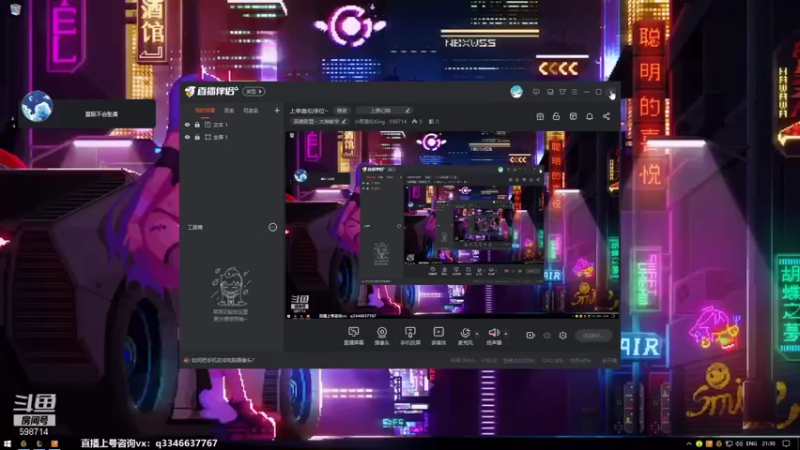Open gift box icon in info bar
This screenshot has width=800, height=450.
pyautogui.click(x=540, y=116)
